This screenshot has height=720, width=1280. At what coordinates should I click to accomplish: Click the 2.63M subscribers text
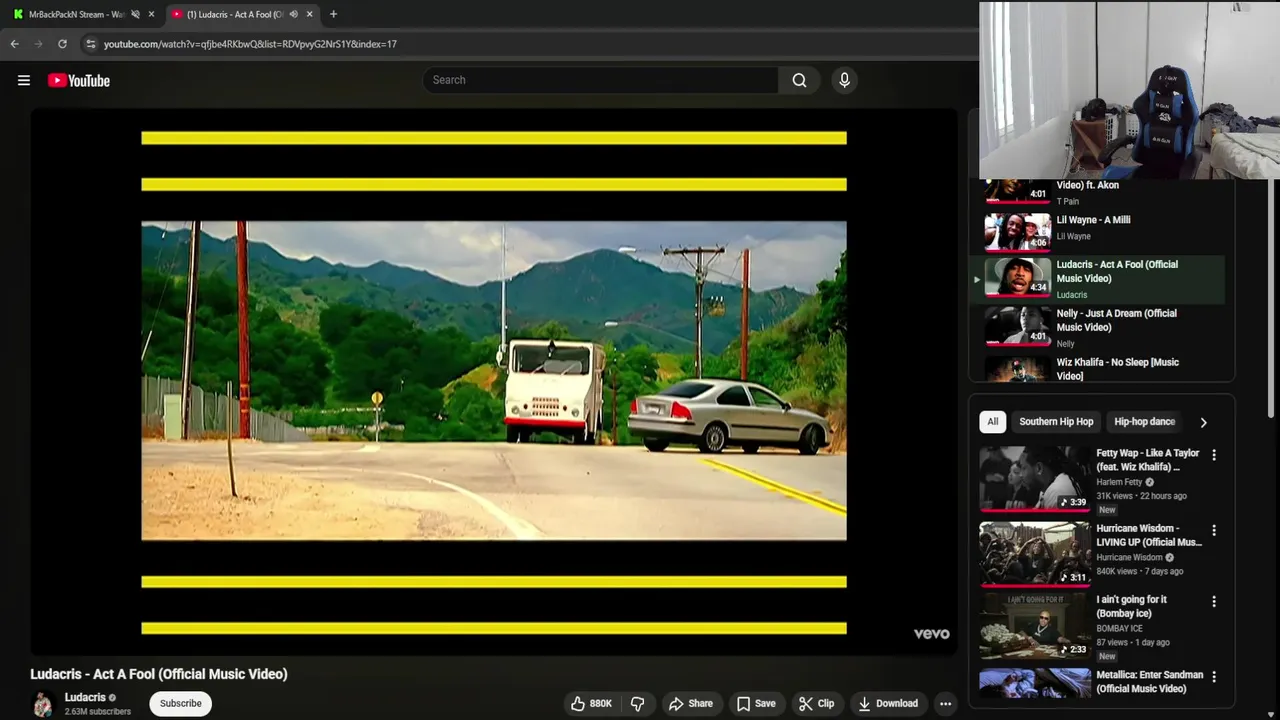pos(98,712)
